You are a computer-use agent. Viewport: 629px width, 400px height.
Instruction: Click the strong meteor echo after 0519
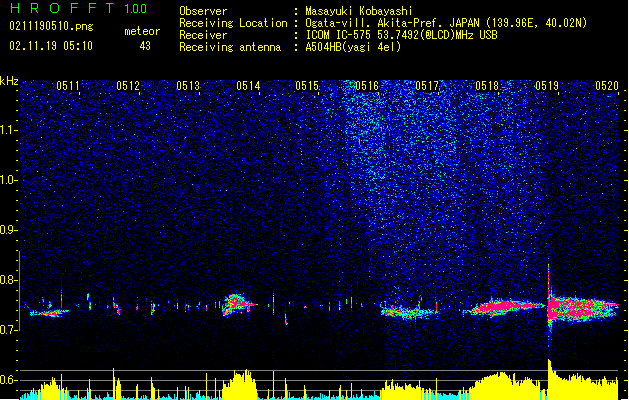pos(582,308)
